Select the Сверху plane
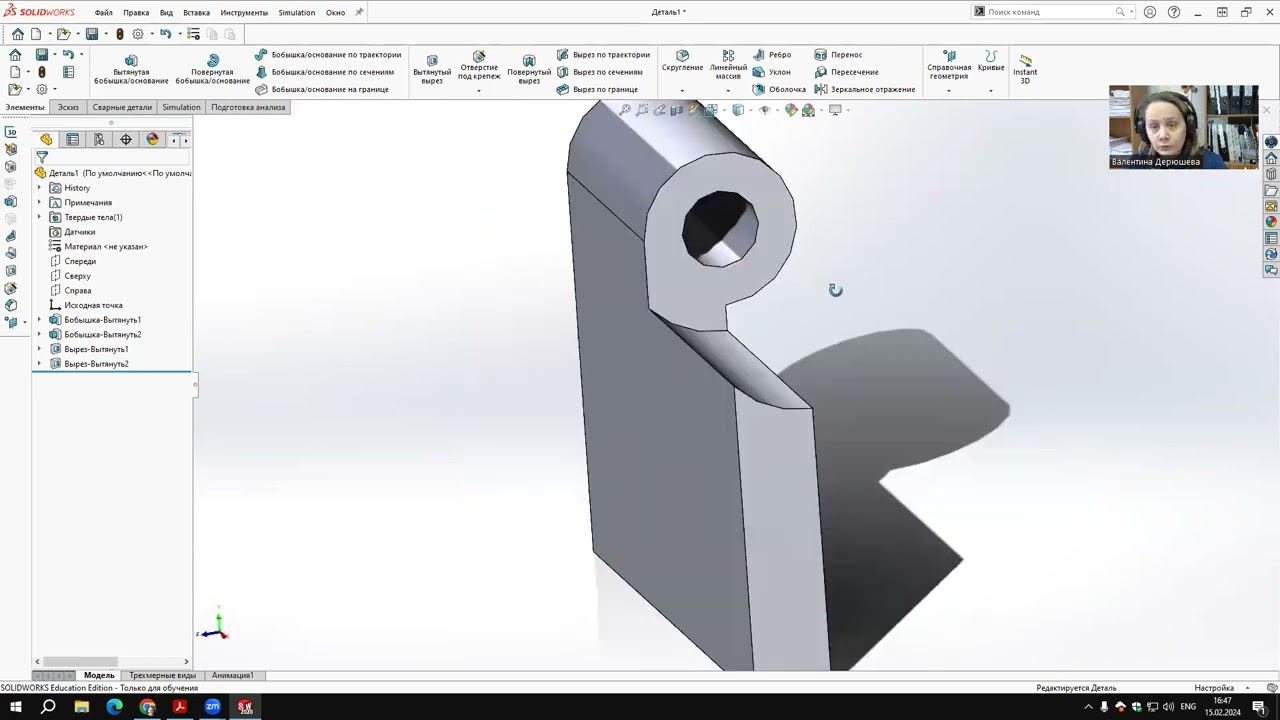 coord(77,276)
